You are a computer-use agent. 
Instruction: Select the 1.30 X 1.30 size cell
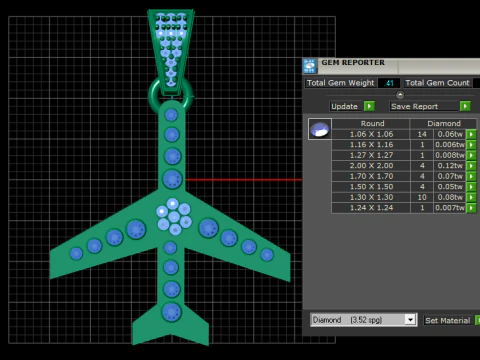pos(371,197)
